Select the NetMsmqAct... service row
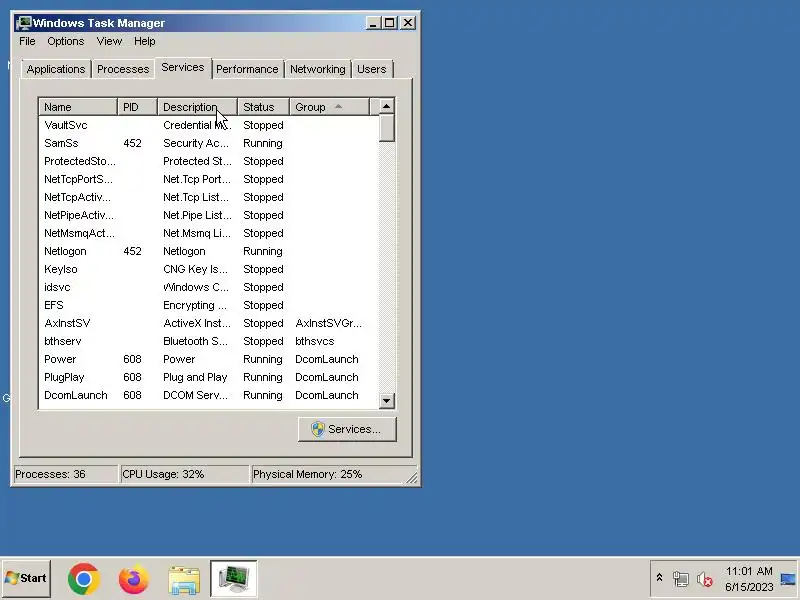This screenshot has height=600, width=800. point(209,233)
